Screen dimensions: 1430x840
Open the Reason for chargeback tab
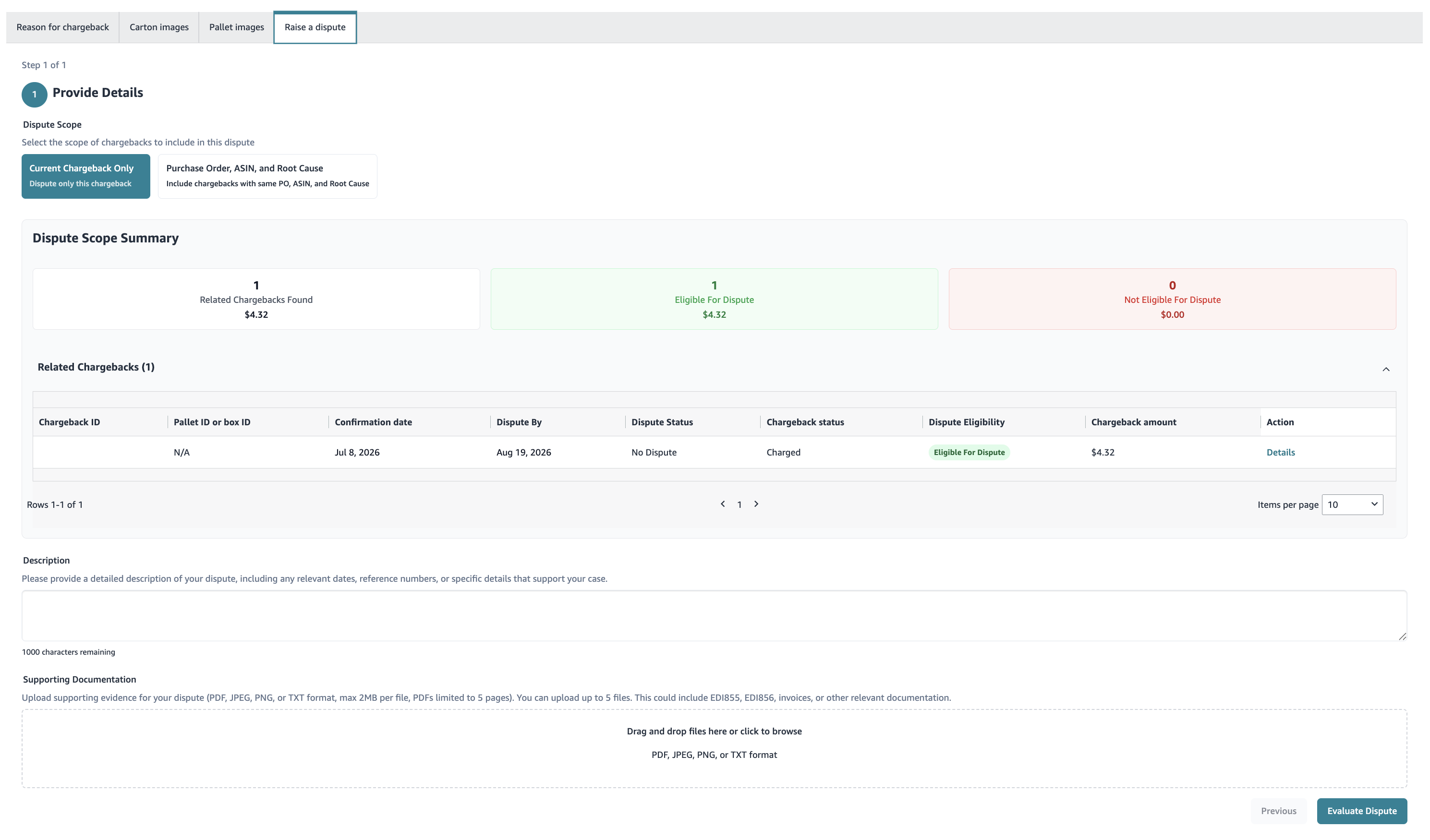point(62,27)
